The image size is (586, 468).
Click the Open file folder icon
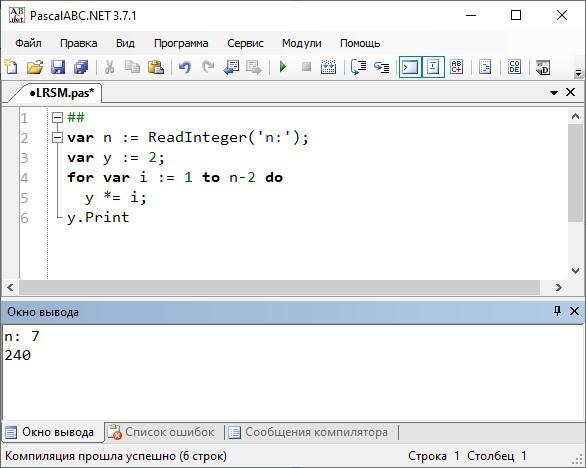click(x=35, y=67)
